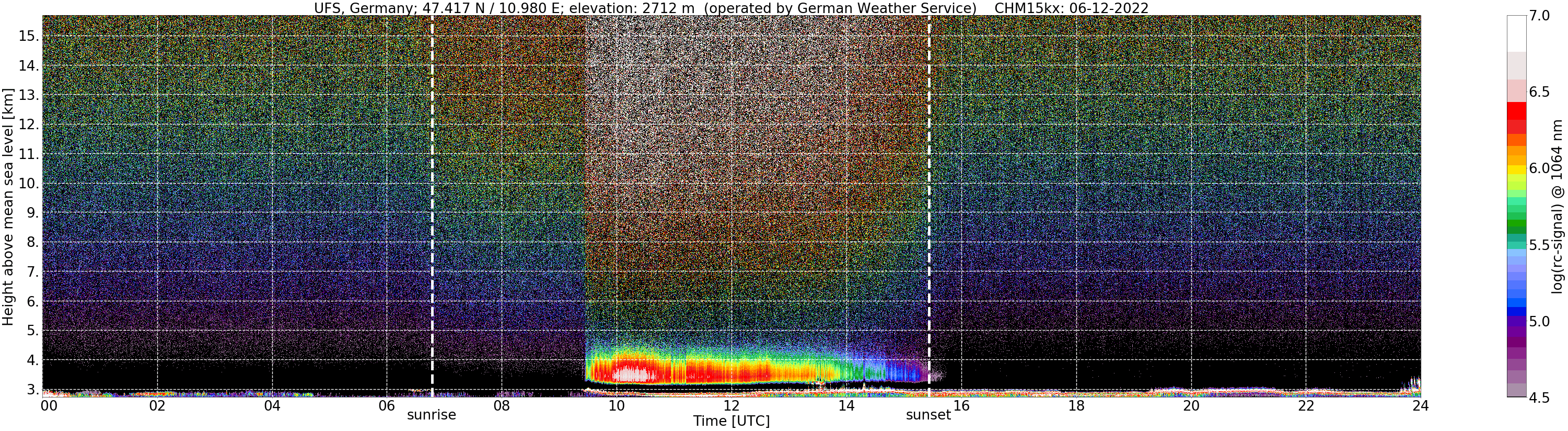Click the x-axis label 'Time [UTC]'
Viewport: 1568px width, 431px height.
pos(731,421)
